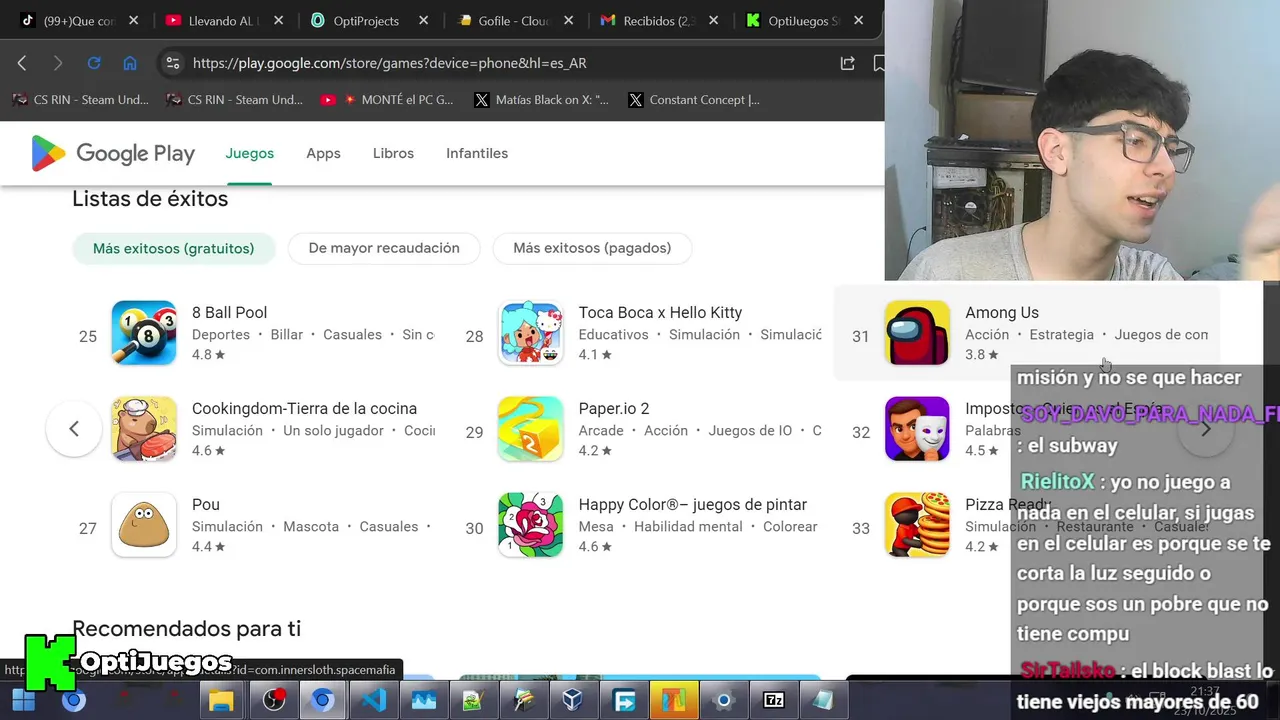Select 'Más exitosos (gratuitos)' filter chip
This screenshot has height=720, width=1280.
174,248
